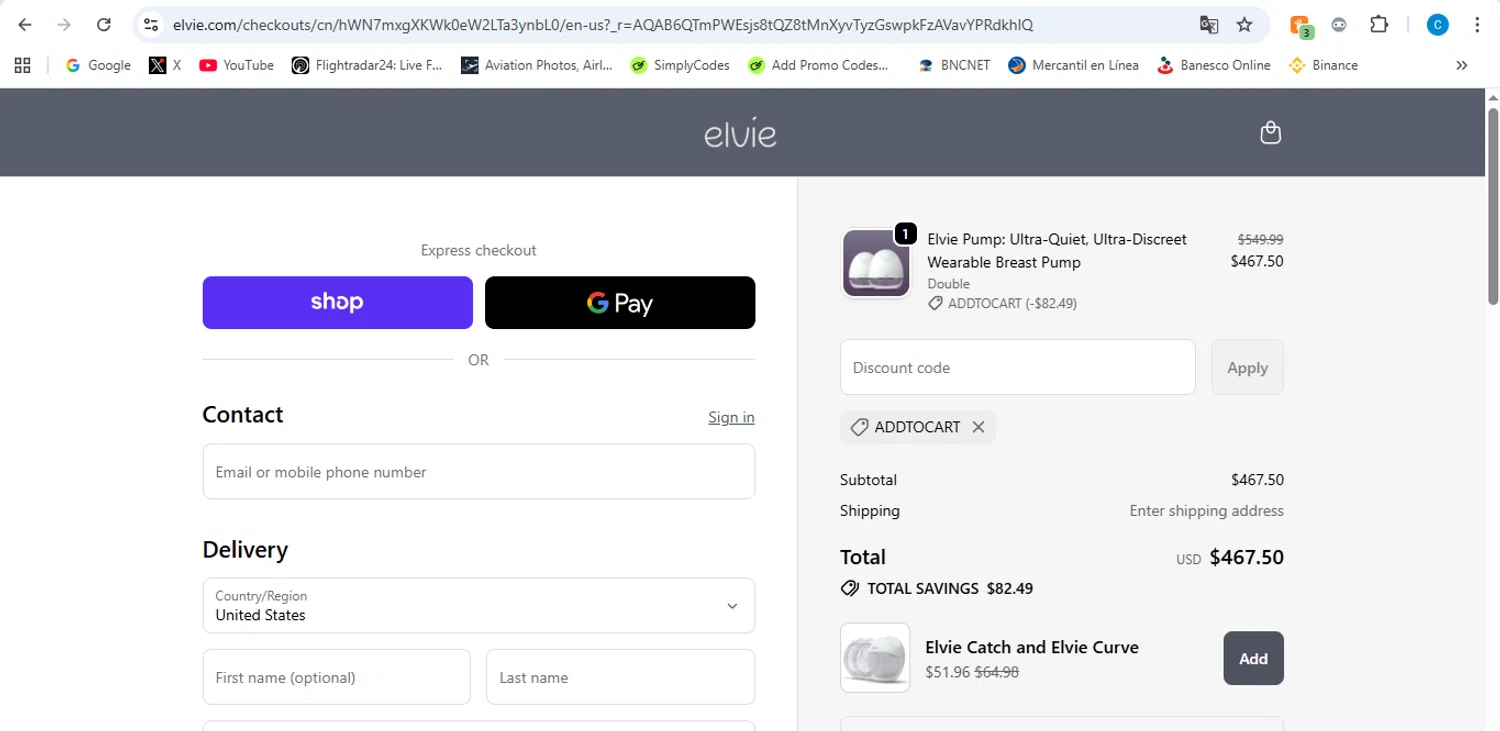Open the Chrome profile avatar
The image size is (1500, 731).
point(1437,25)
